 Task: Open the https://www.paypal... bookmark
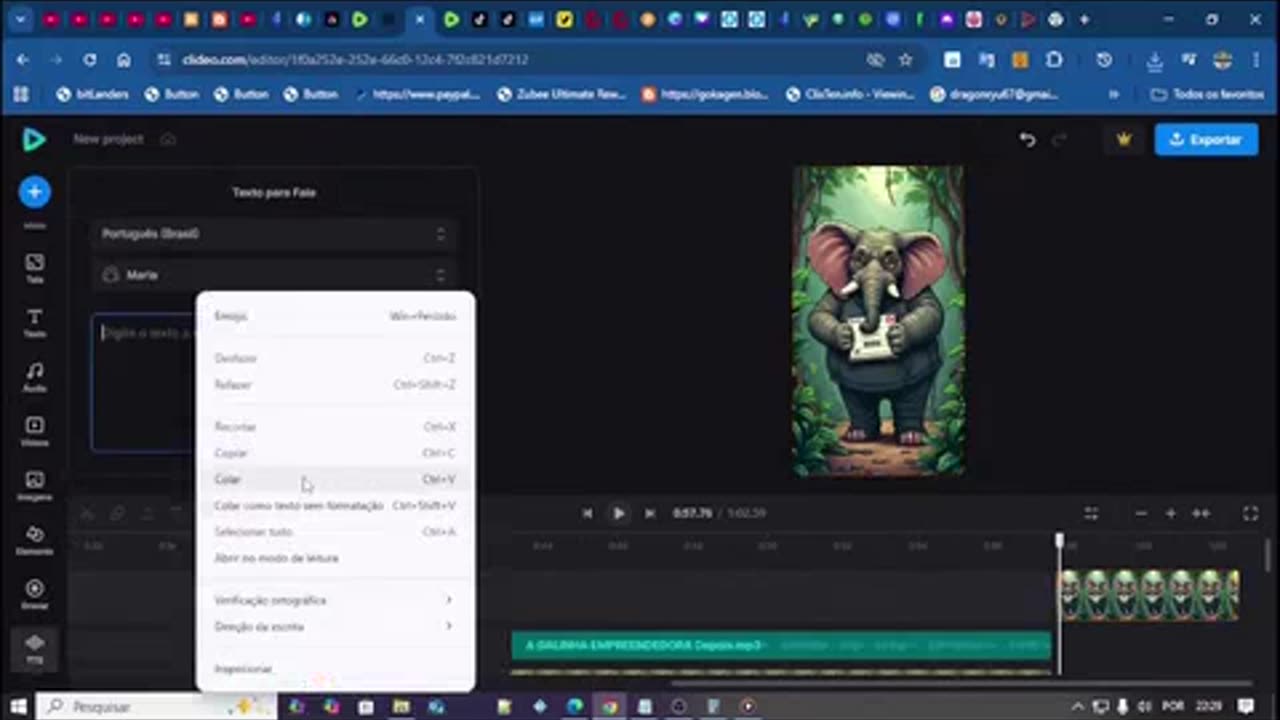(418, 94)
